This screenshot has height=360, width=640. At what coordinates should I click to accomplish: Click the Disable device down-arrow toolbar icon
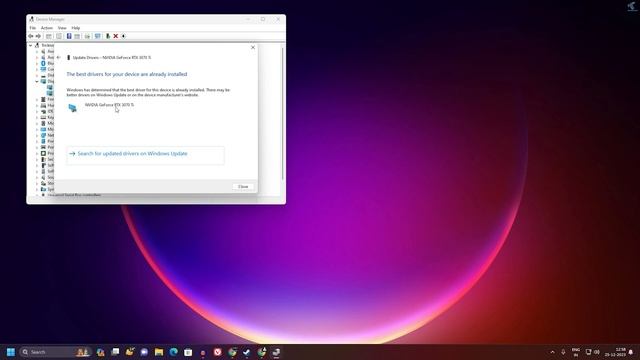tap(123, 36)
